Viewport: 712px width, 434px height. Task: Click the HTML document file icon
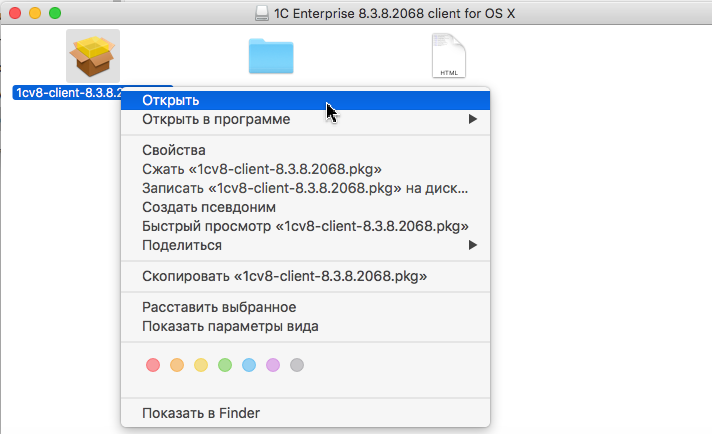click(x=448, y=56)
